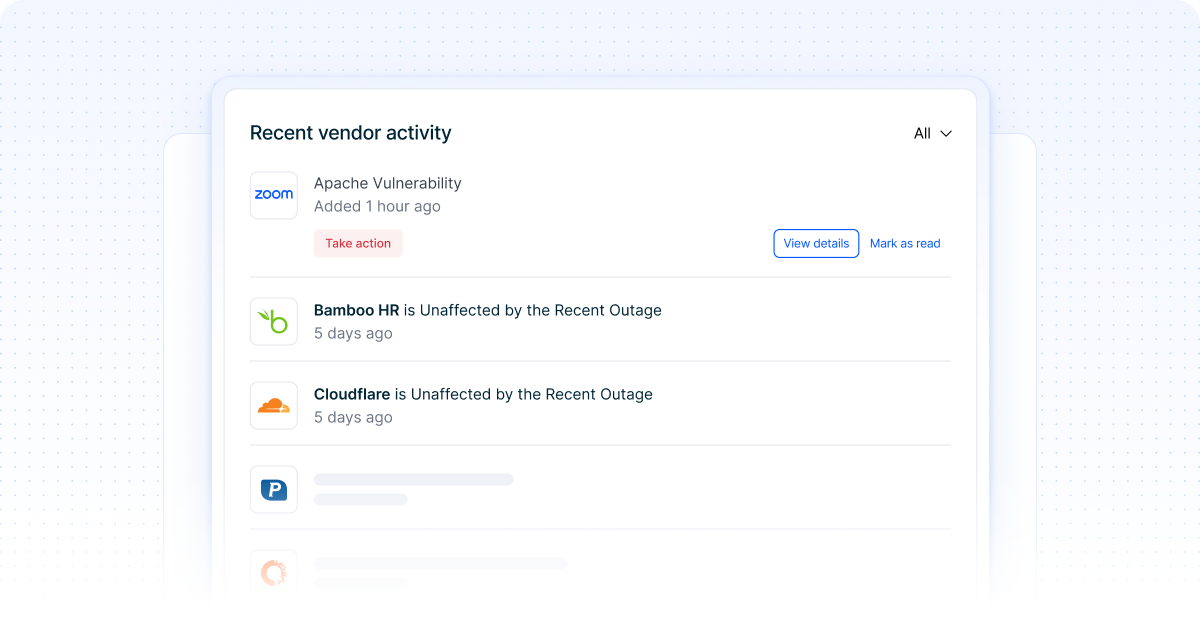Click the Cloudflare is Unaffected entry
Screen dimensions: 1200x630
[483, 394]
